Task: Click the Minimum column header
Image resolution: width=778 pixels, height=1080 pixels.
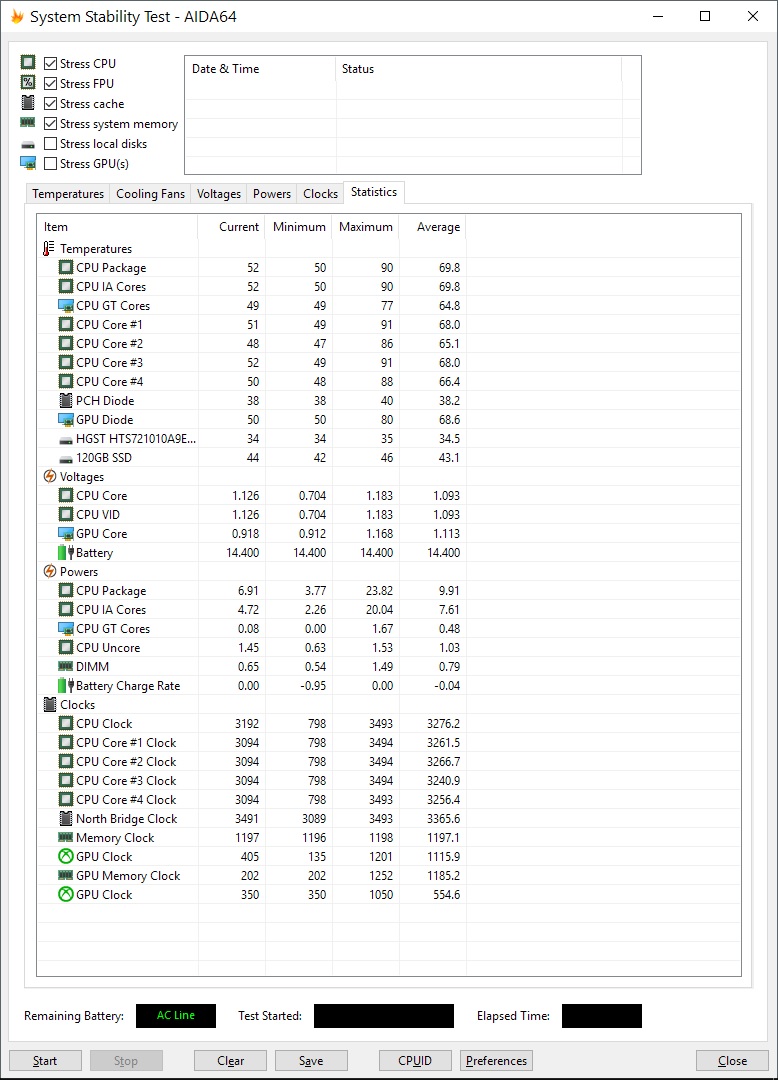Action: click(x=298, y=227)
